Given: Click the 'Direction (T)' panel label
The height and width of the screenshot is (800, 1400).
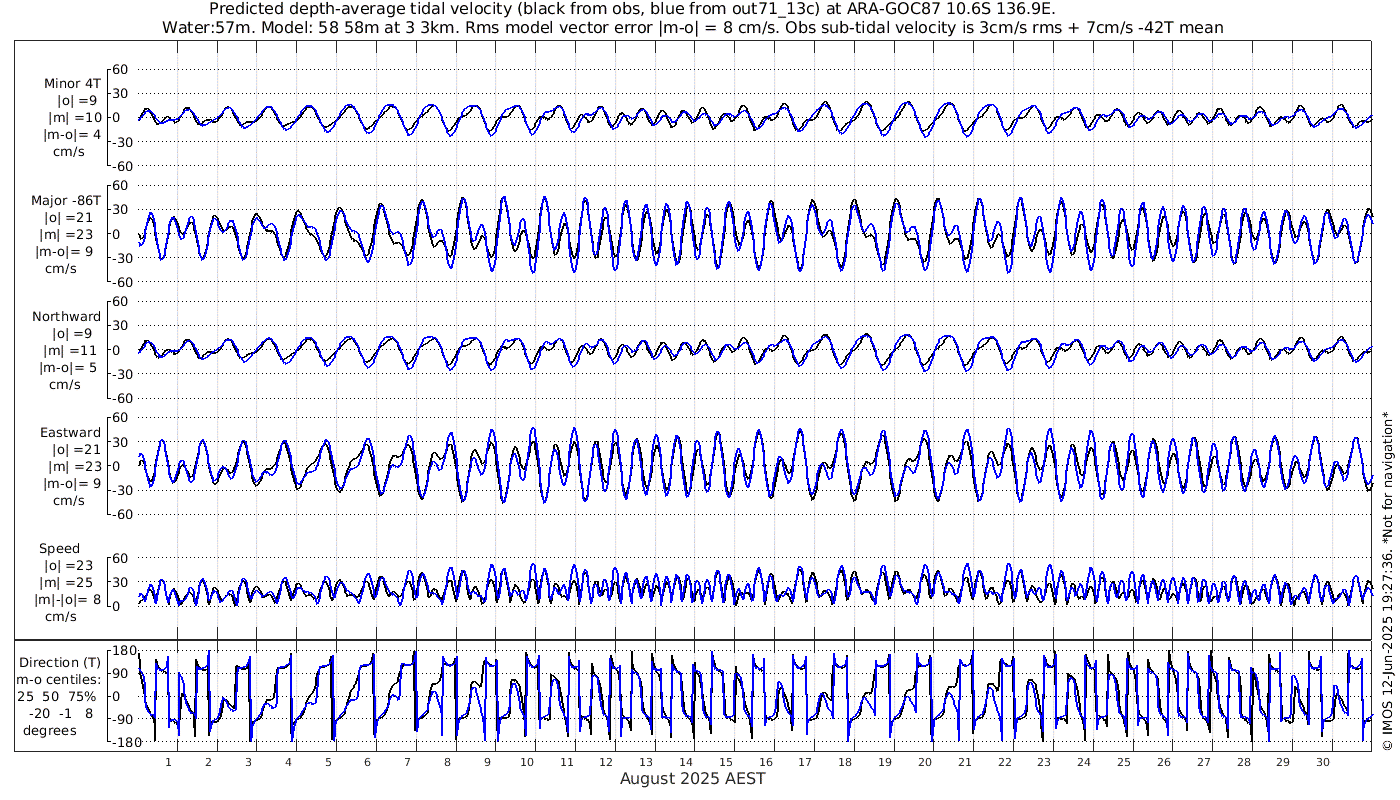Looking at the screenshot, I should (61, 662).
